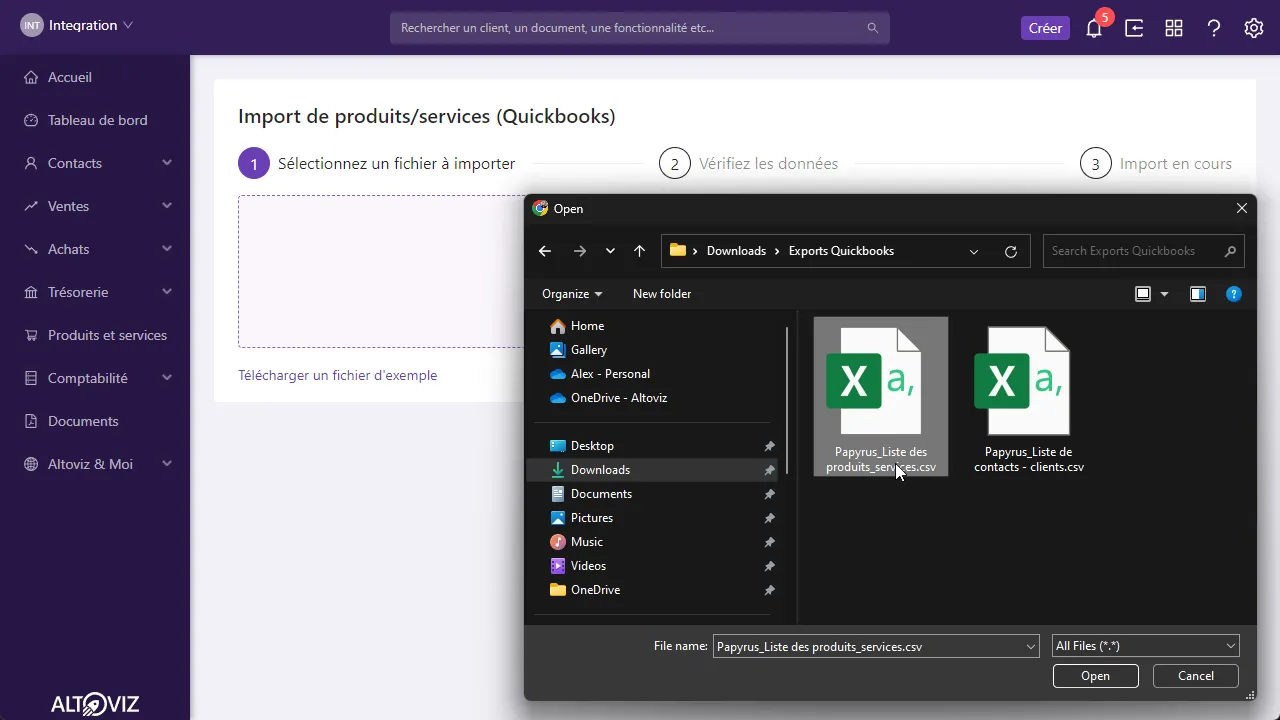Viewport: 1280px width, 720px height.
Task: Click Télécharger un fichier d'exemple link
Action: pyautogui.click(x=337, y=375)
